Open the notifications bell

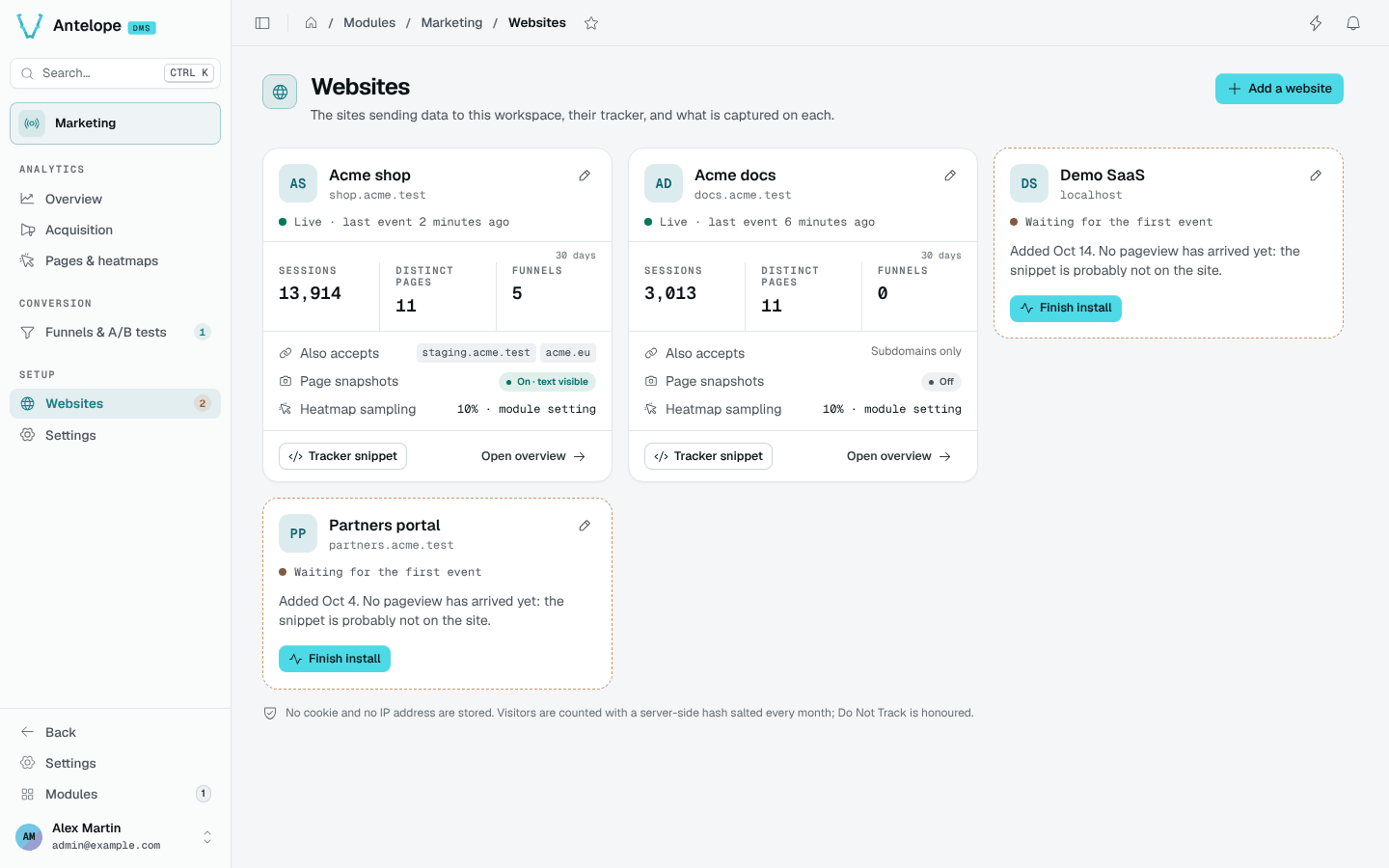click(1353, 23)
